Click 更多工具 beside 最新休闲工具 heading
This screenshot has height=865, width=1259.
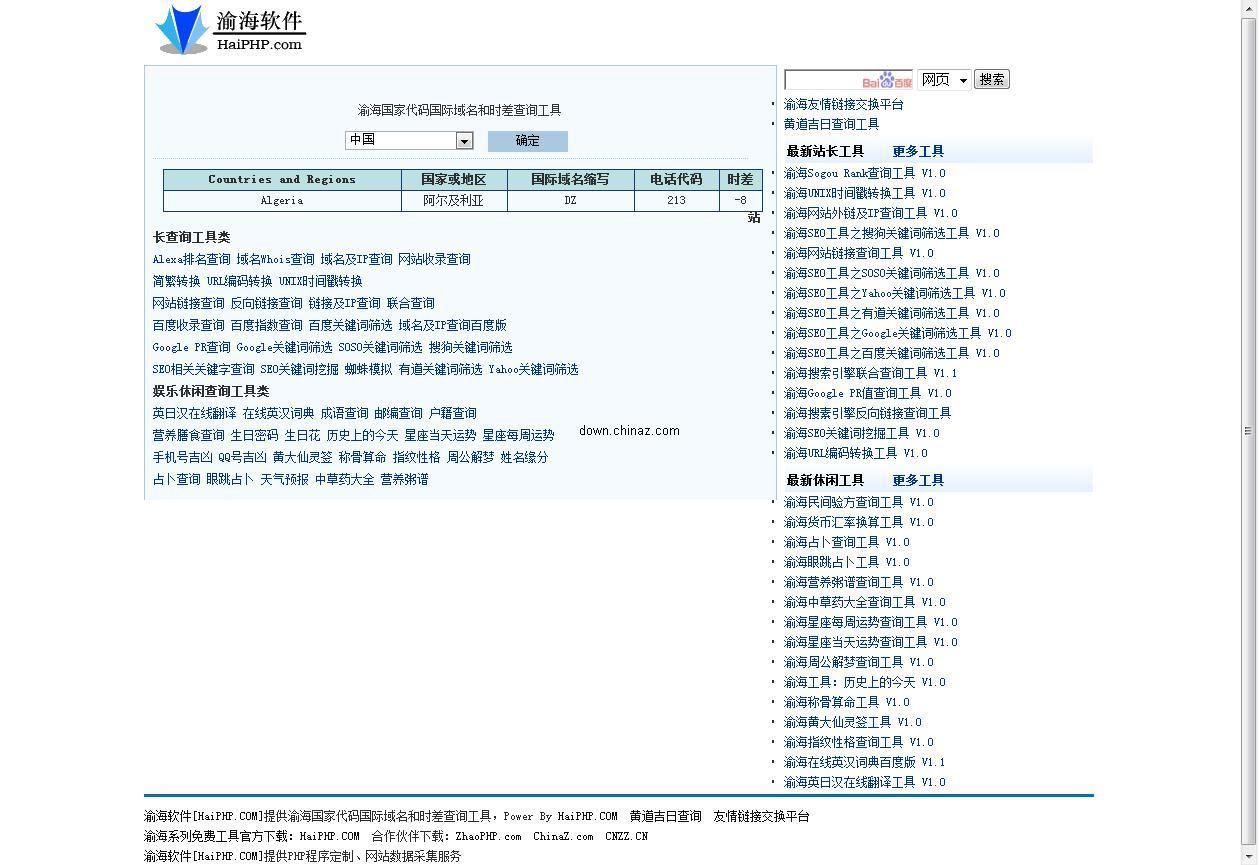pos(917,480)
